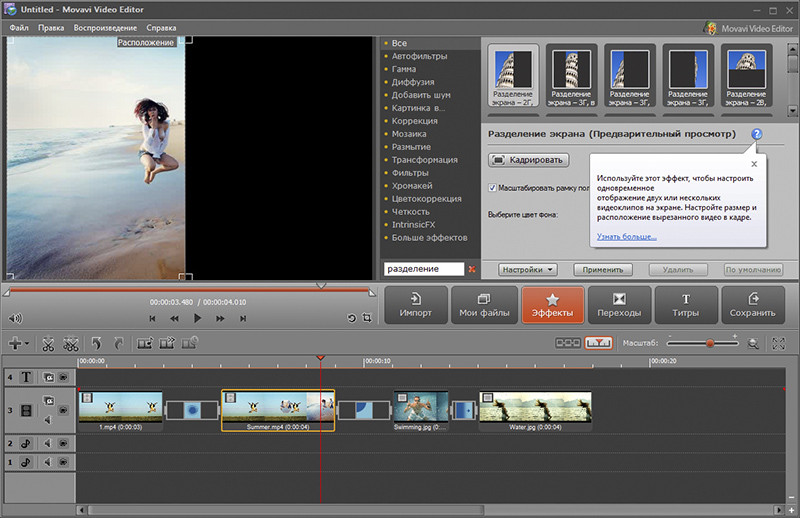800x518 pixels.
Task: Step back one frame with rewind button
Action: point(174,318)
